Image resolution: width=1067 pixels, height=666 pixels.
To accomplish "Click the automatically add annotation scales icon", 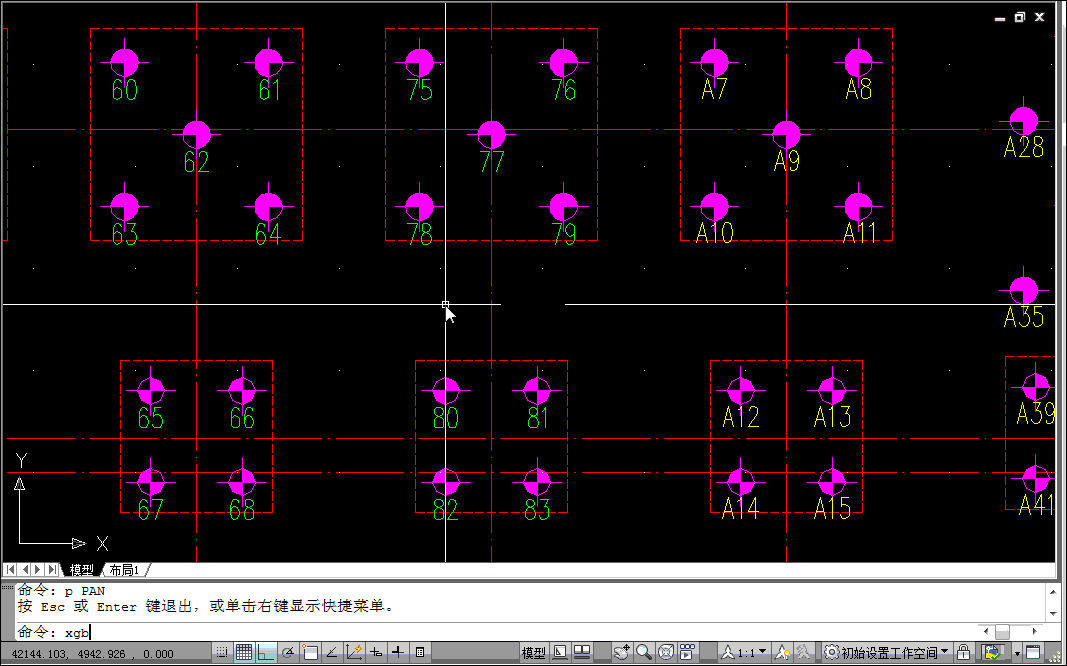I will click(803, 651).
